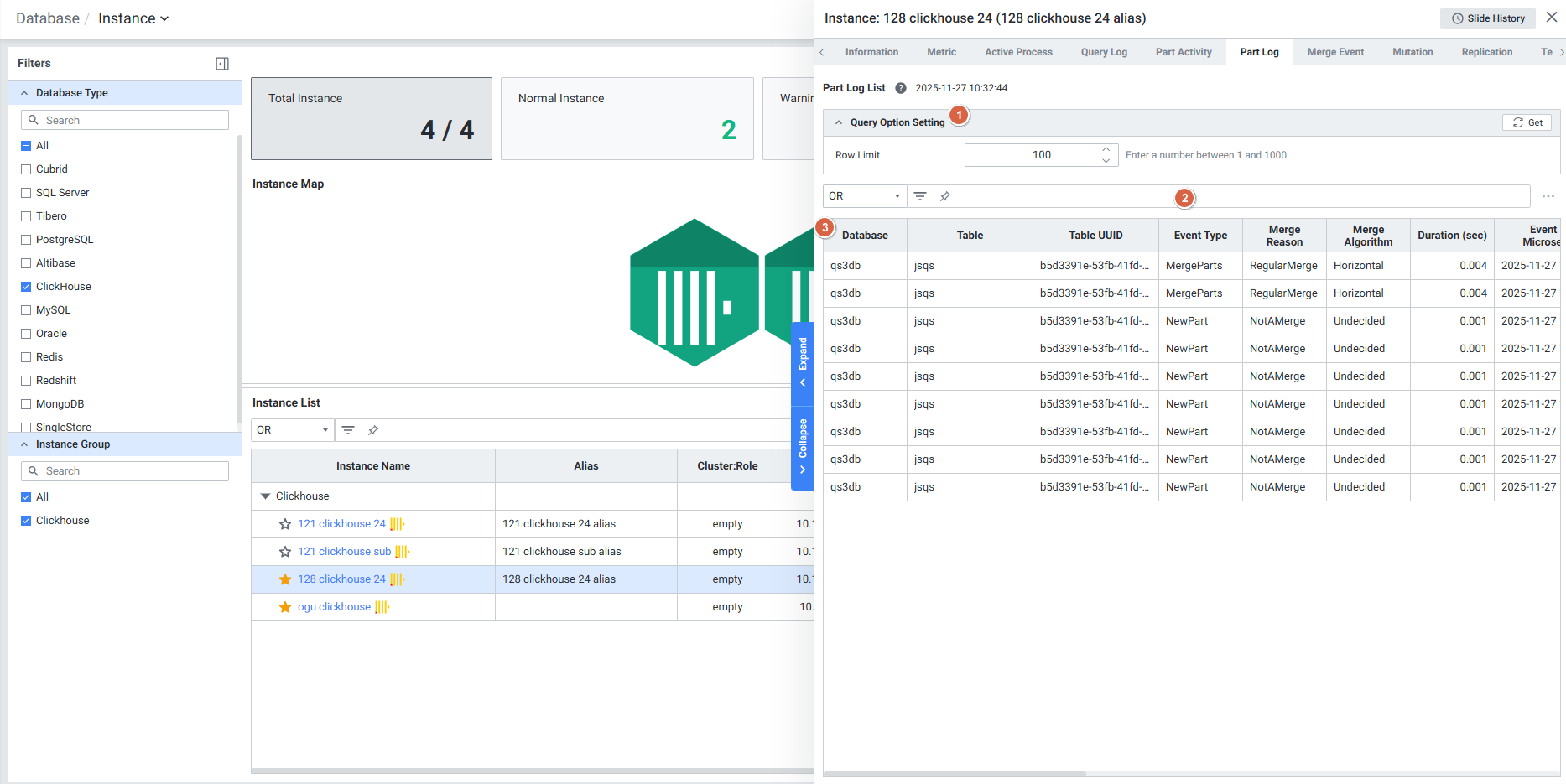Check the Oracle database type filter

tap(26, 334)
